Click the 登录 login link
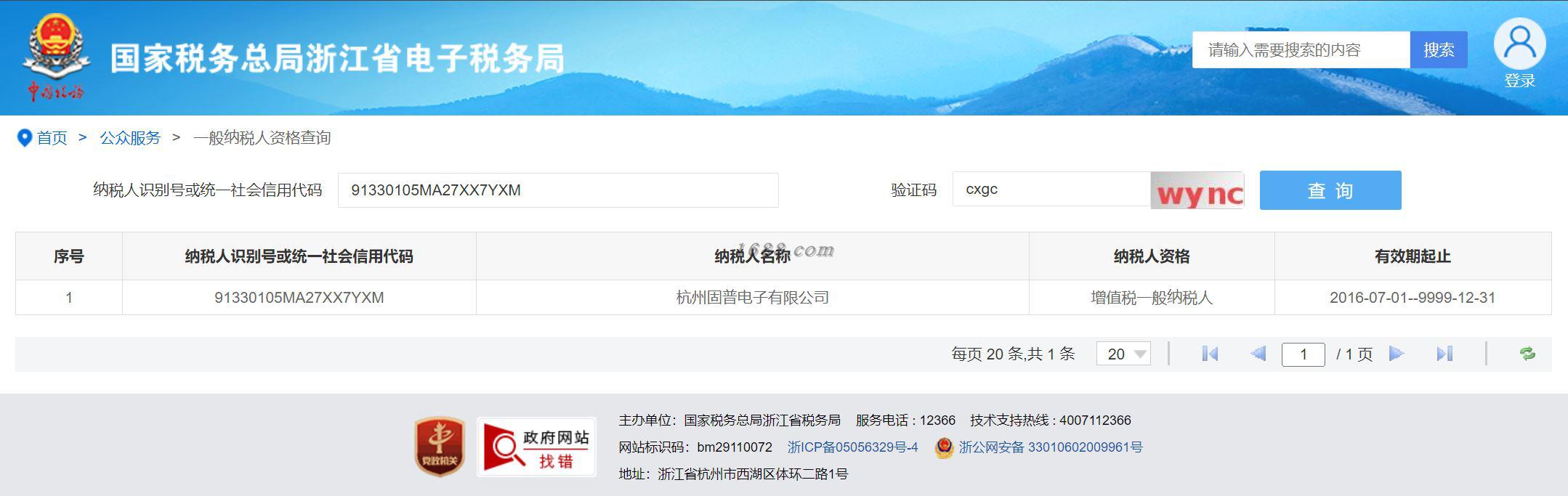Image resolution: width=1568 pixels, height=496 pixels. 1519,81
